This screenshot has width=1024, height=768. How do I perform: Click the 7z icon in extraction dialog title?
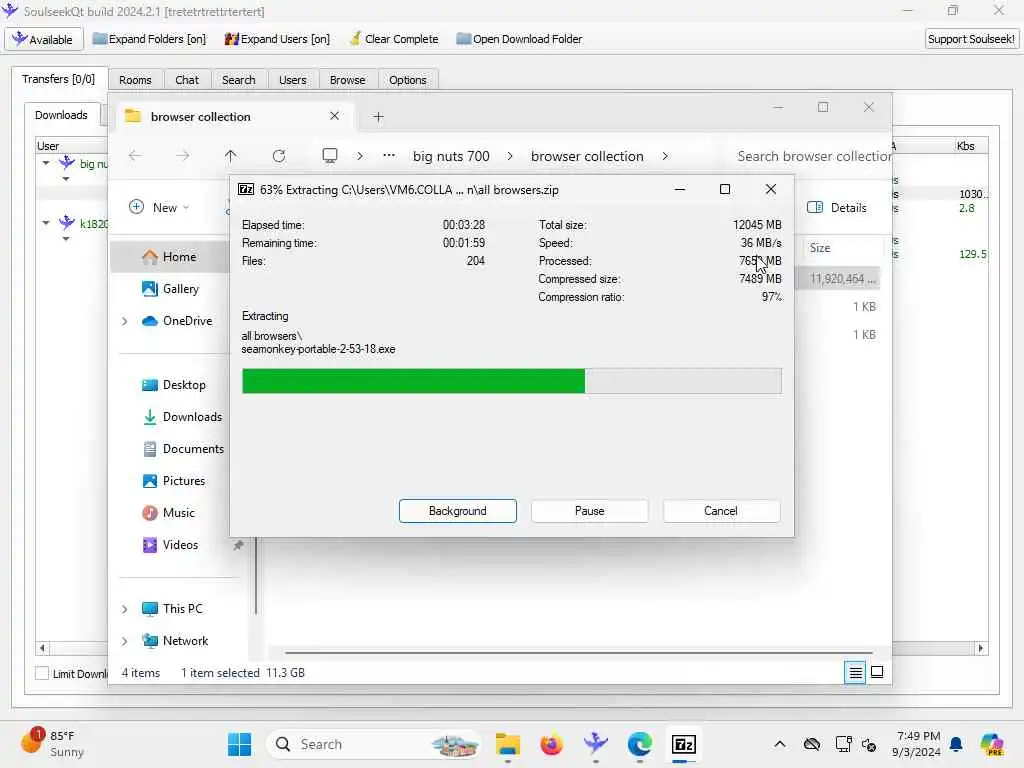coord(246,189)
